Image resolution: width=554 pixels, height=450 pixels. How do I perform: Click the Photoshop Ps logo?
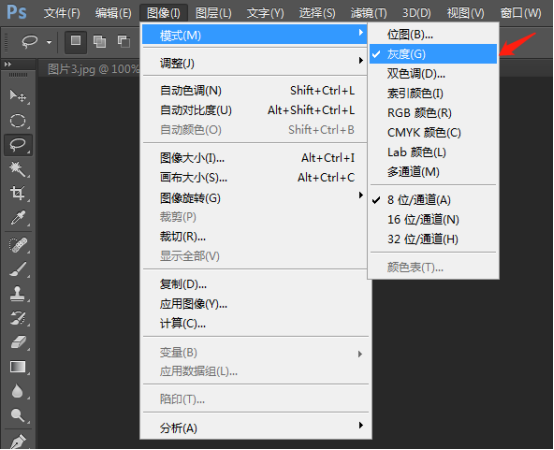tap(16, 13)
